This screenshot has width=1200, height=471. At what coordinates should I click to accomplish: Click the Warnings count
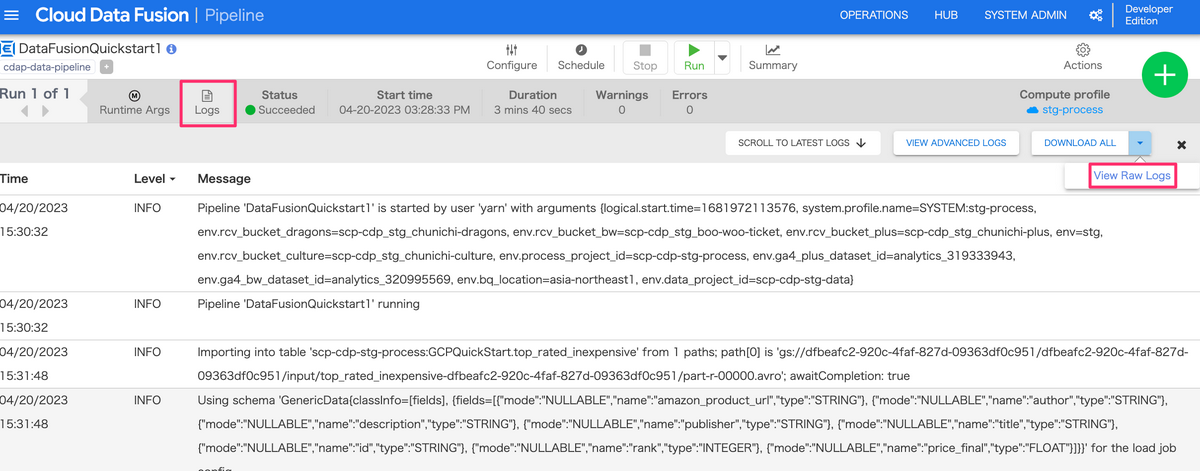tap(622, 110)
